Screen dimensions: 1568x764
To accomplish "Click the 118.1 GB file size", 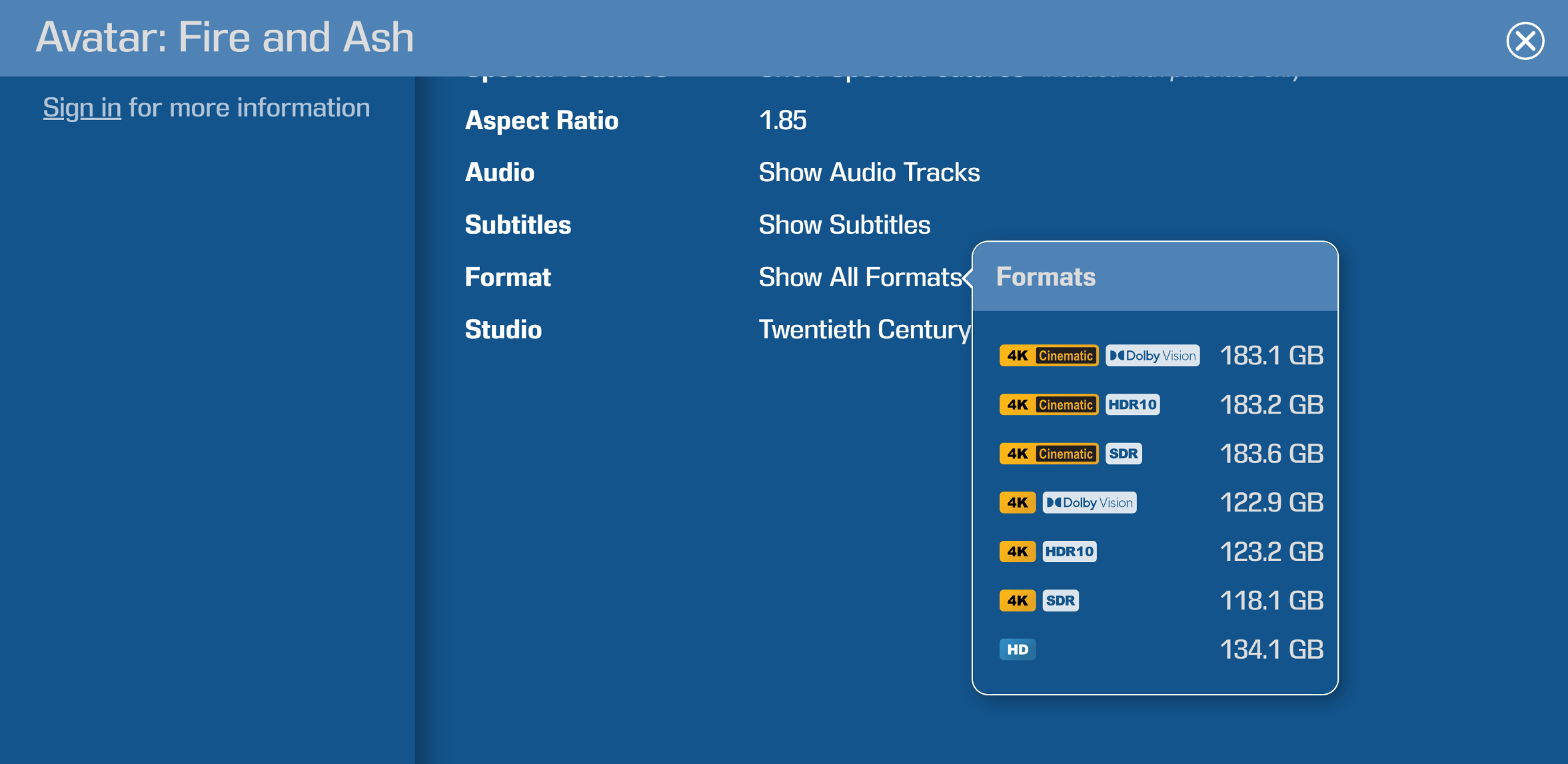I will [1271, 601].
